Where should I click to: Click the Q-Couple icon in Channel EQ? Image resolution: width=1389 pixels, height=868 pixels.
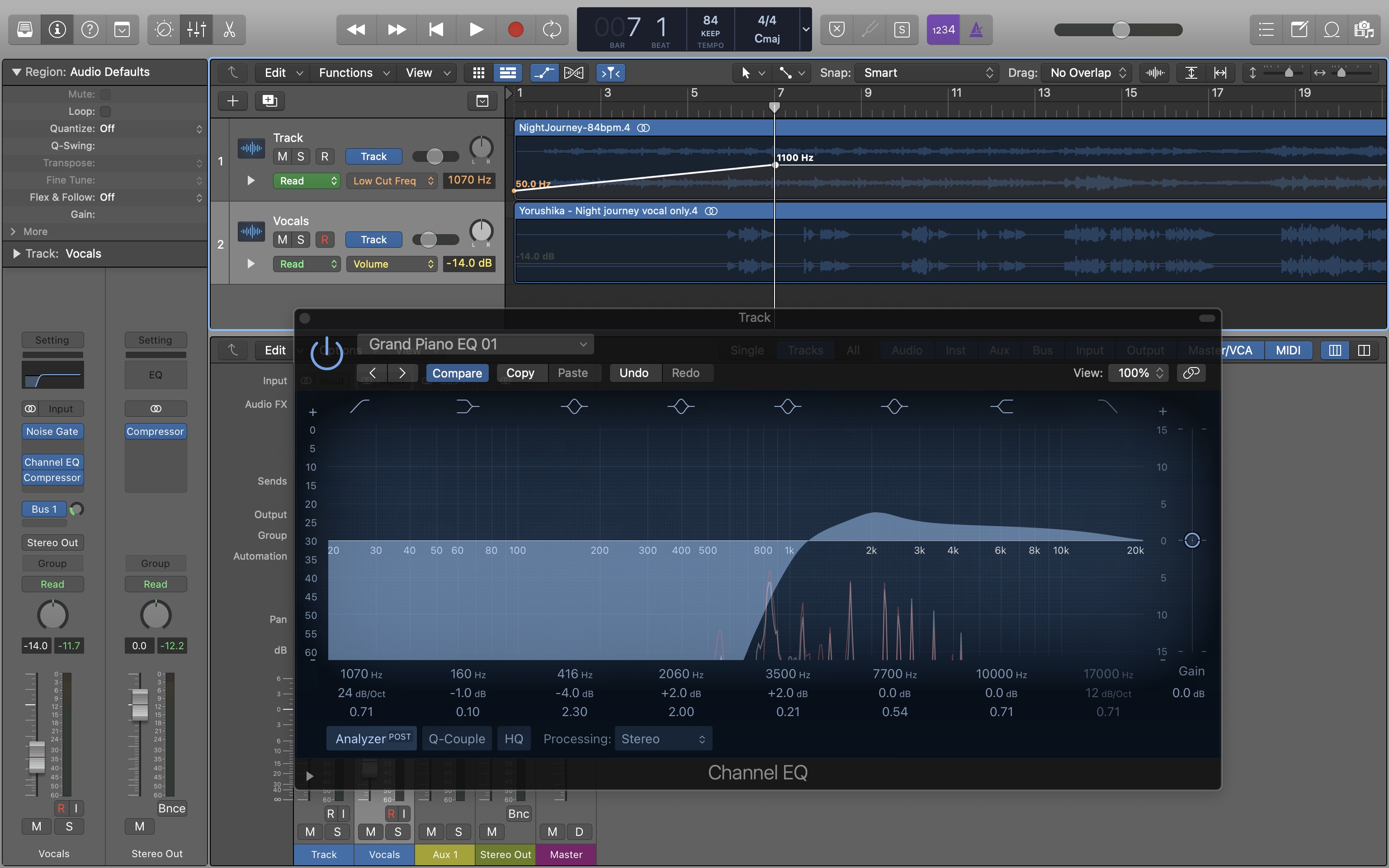457,739
